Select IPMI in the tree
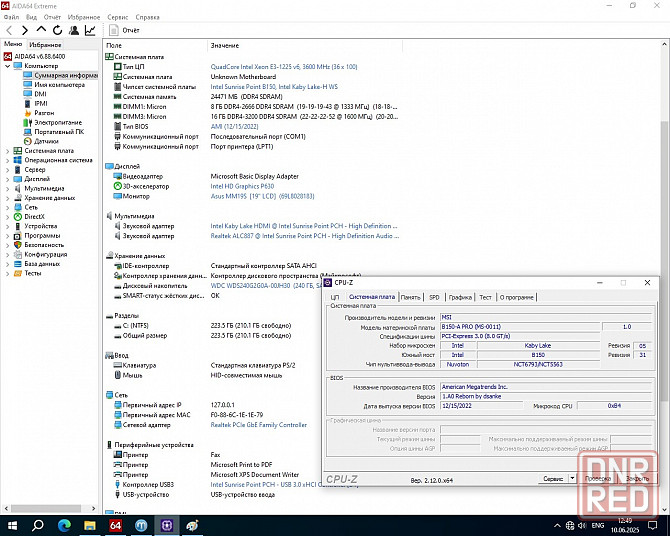The height and width of the screenshot is (536, 670). pos(41,103)
